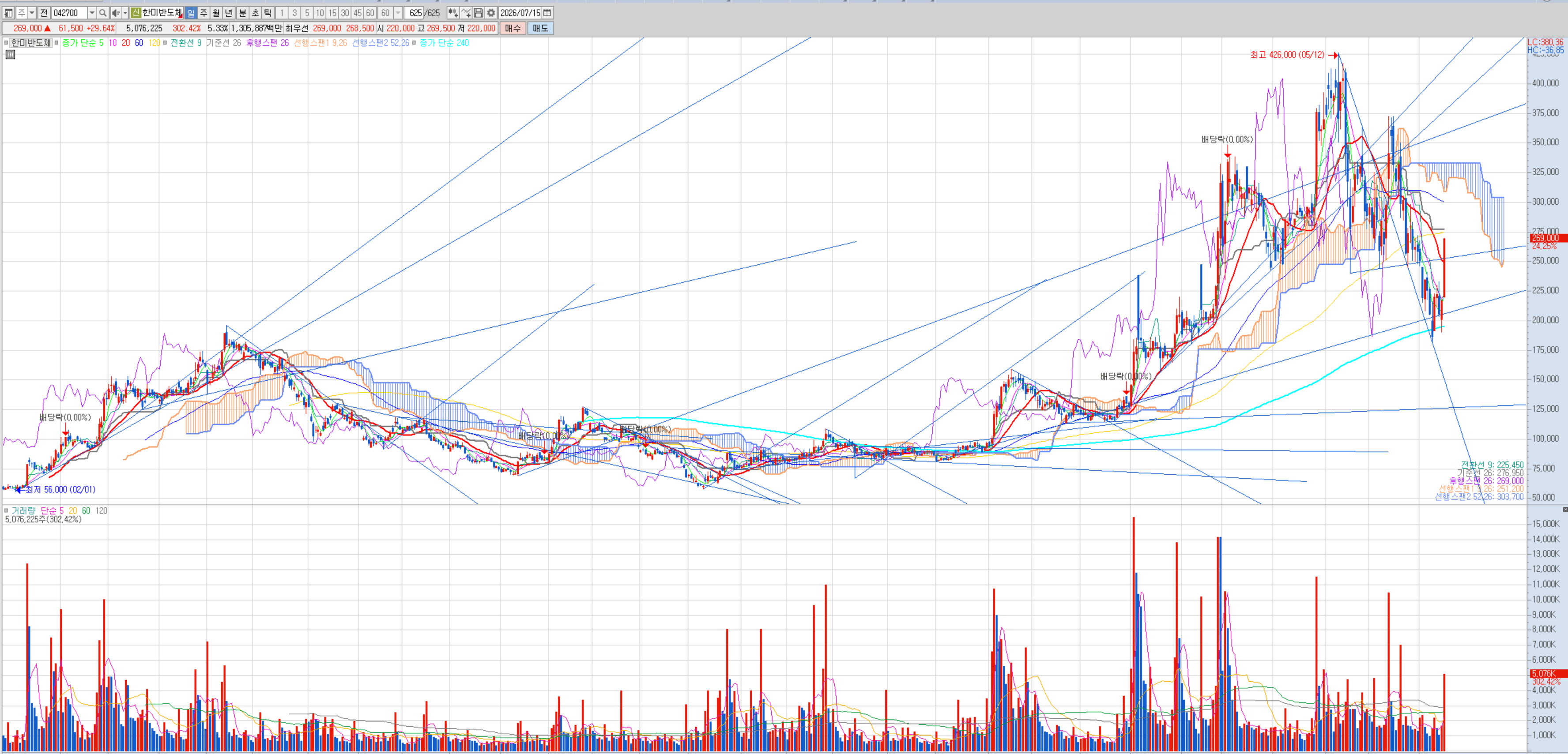Click the collapse icon at volume pane's right edge

click(x=1565, y=510)
